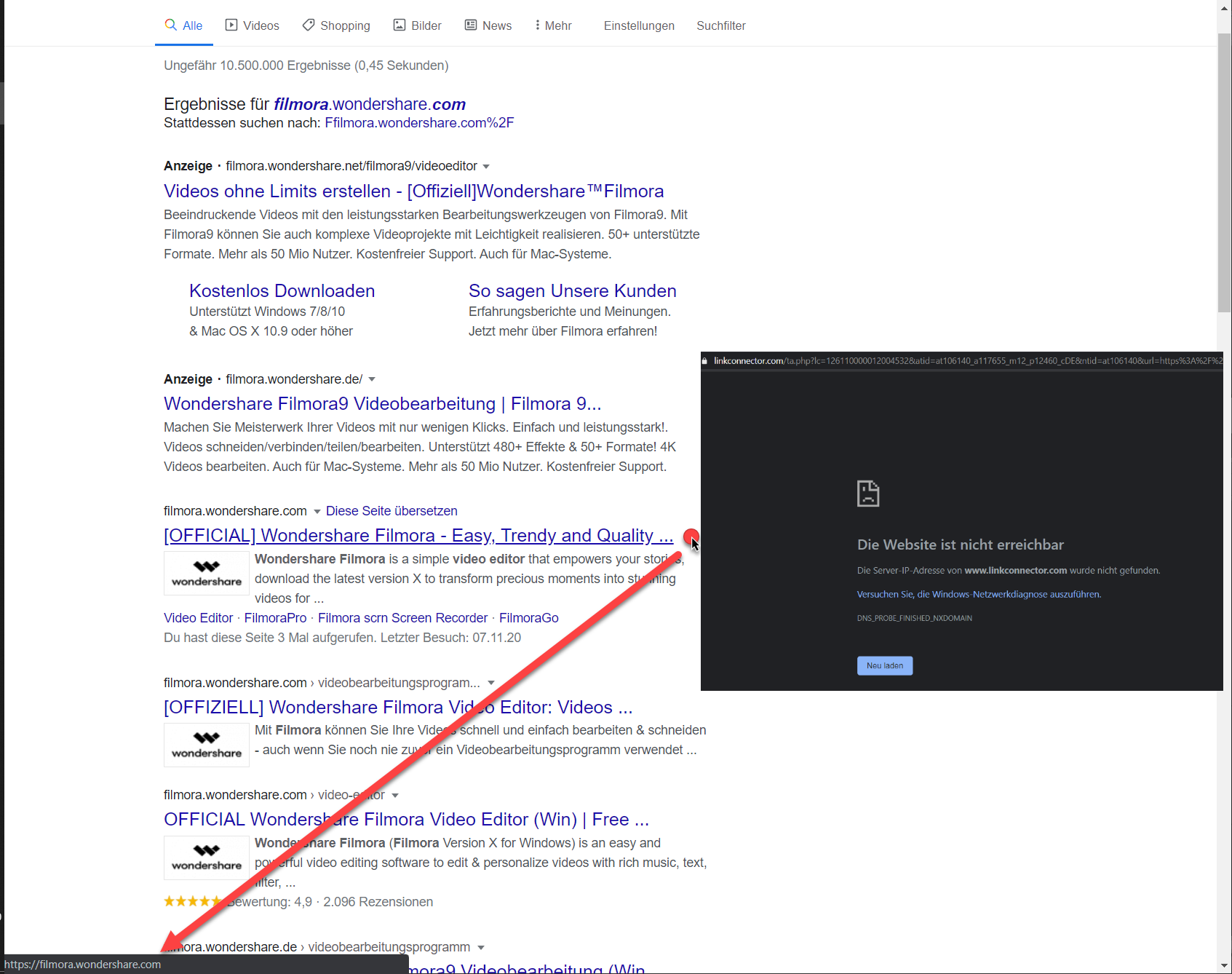The image size is (1232, 974).
Task: Open the Kostenlos Downloaden sitelink
Action: (282, 290)
